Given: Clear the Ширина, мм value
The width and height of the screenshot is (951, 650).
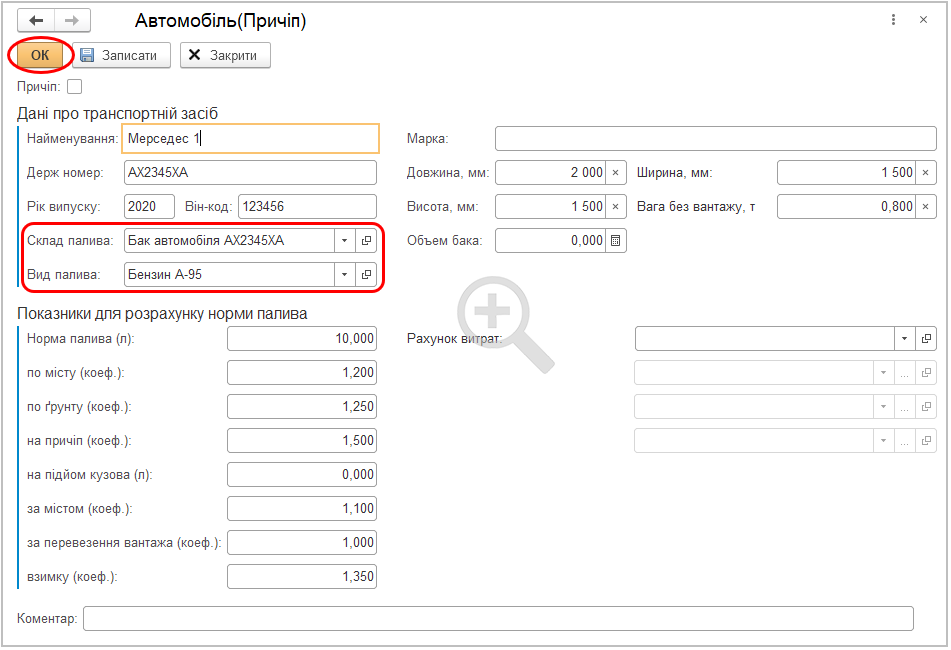Looking at the screenshot, I should (x=926, y=173).
